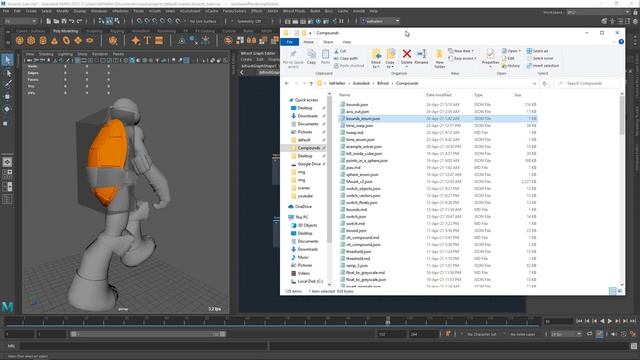
Task: Select kill_inside_cube.json file
Action: (438, 153)
